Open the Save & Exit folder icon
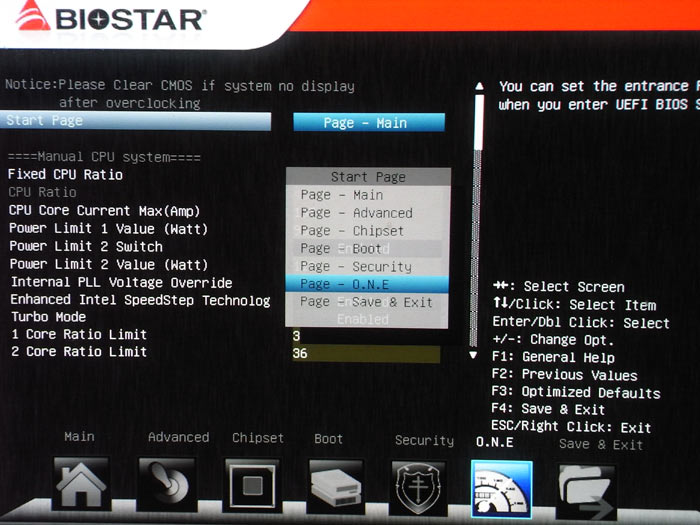 tap(586, 488)
